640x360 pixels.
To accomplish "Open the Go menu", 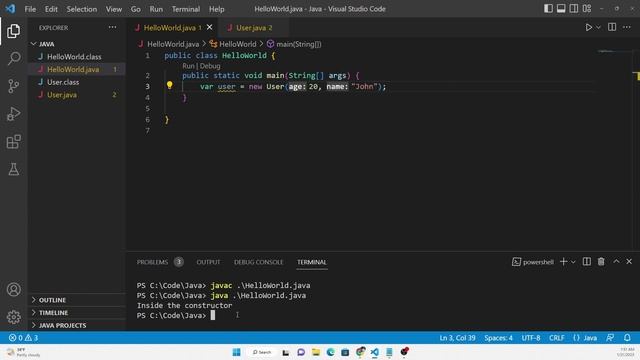I will (136, 9).
